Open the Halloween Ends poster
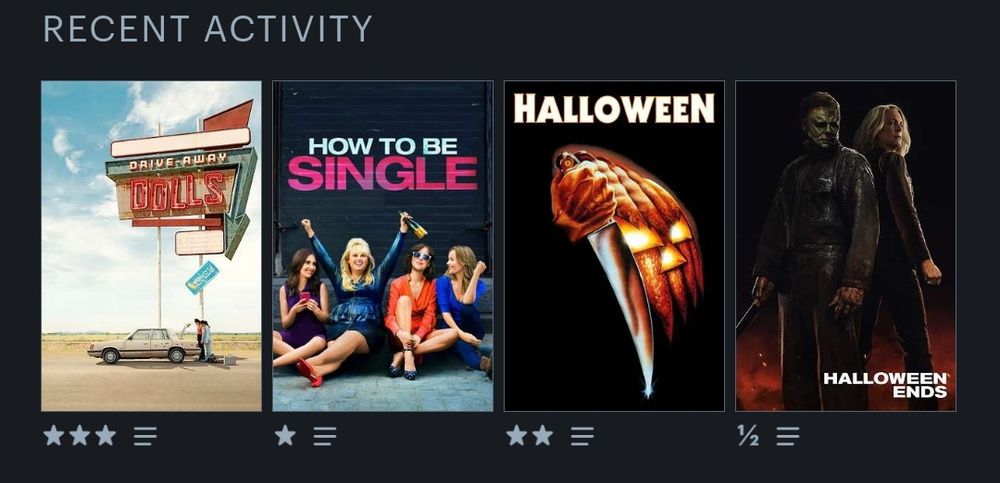This screenshot has width=1000, height=483. 846,246
